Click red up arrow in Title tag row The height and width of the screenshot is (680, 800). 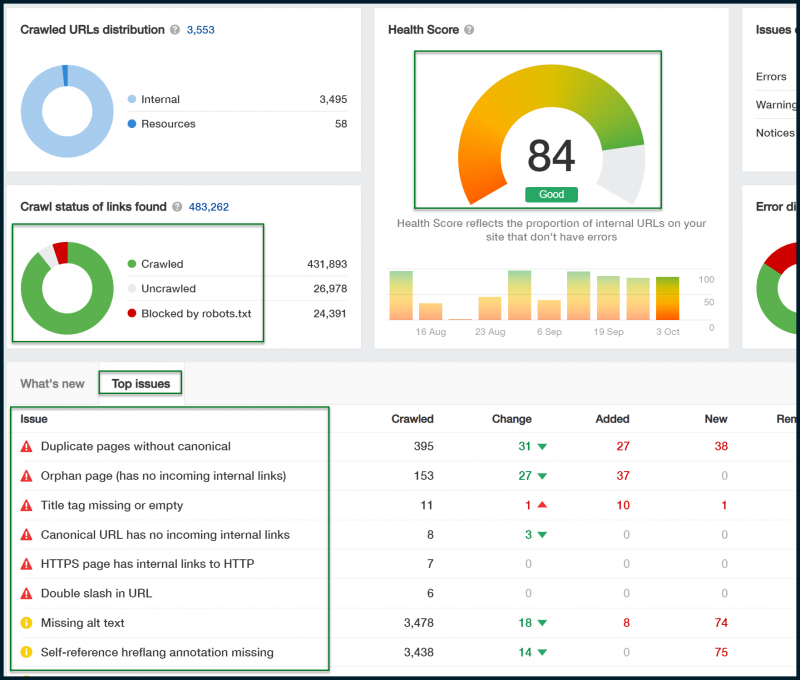[x=542, y=505]
